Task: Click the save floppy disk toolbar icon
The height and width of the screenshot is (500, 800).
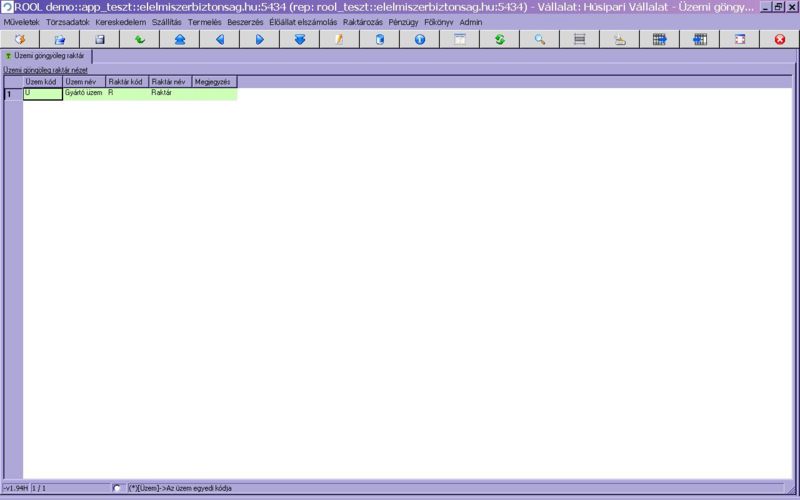Action: click(100, 39)
